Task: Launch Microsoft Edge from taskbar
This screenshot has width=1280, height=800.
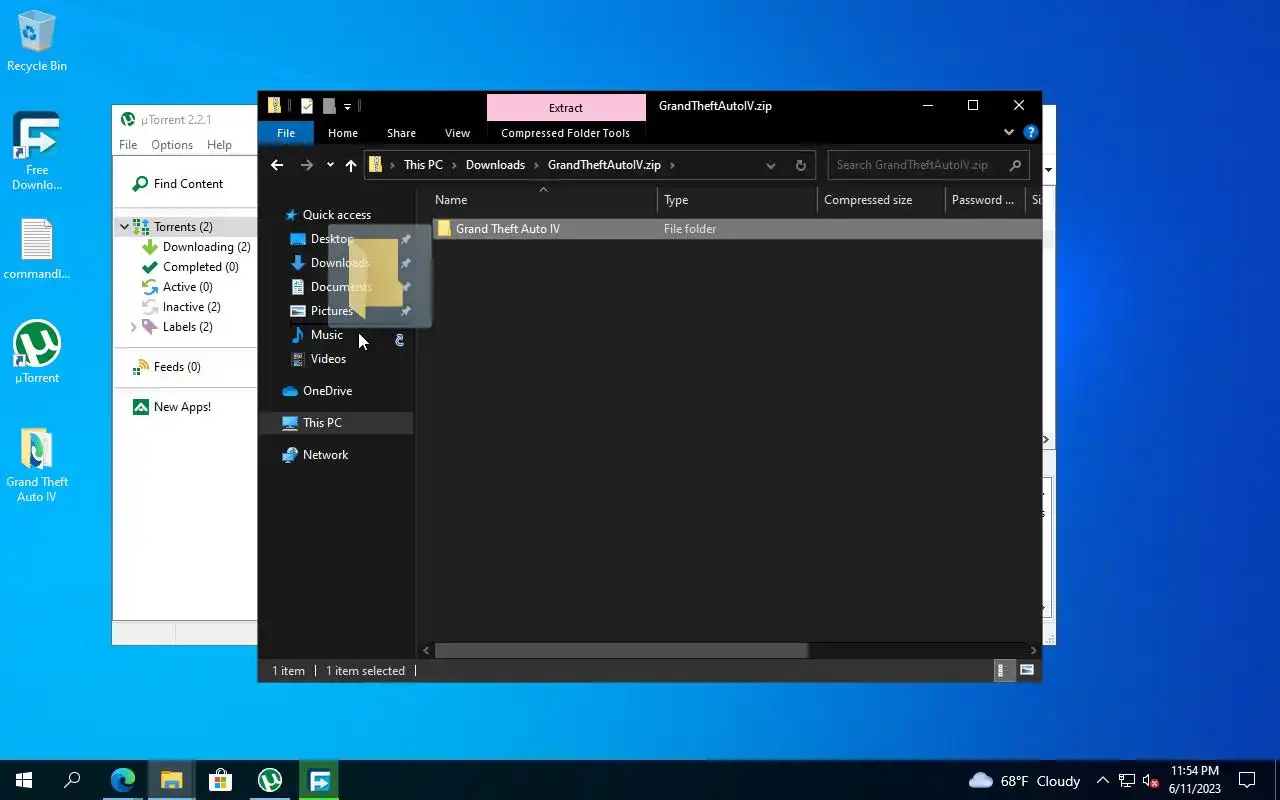Action: [x=122, y=780]
